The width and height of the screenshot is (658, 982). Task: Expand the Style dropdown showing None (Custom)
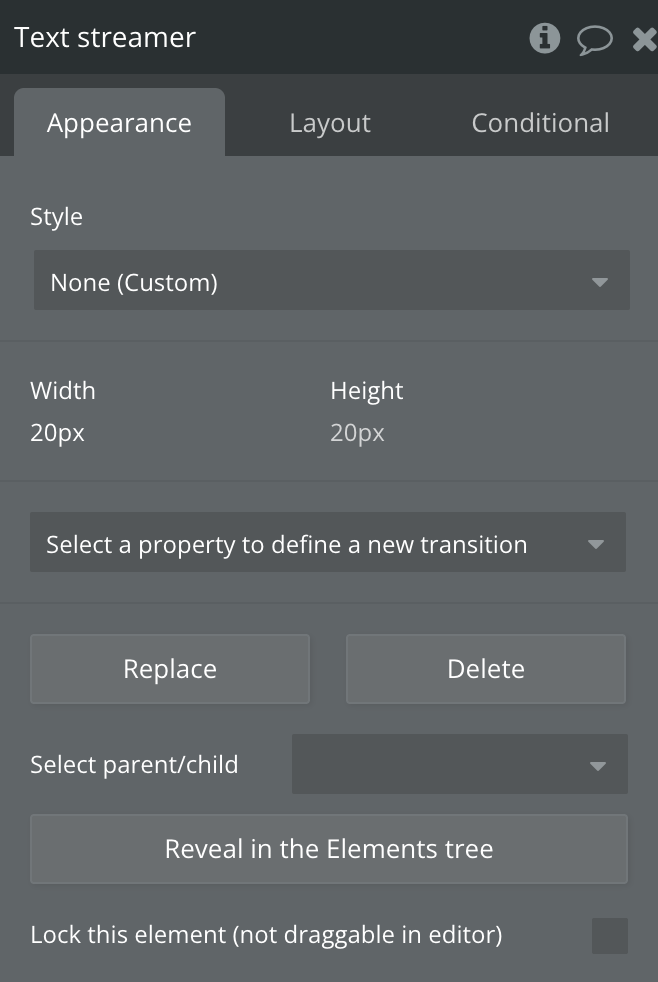coord(331,282)
